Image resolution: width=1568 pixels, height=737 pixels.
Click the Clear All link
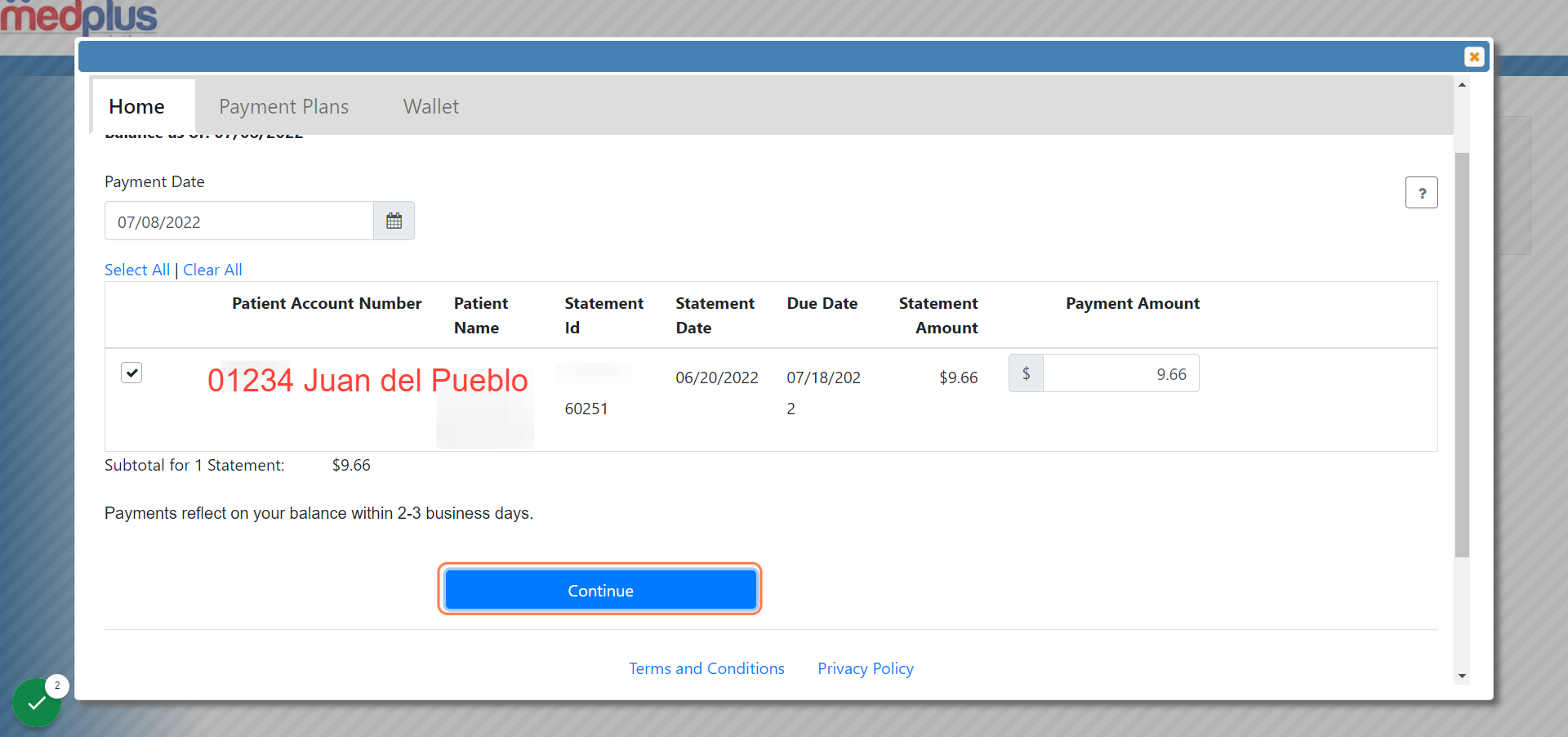[212, 270]
